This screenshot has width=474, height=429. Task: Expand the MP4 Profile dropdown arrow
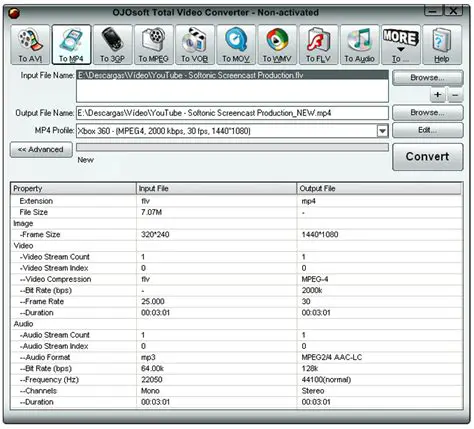[x=382, y=131]
